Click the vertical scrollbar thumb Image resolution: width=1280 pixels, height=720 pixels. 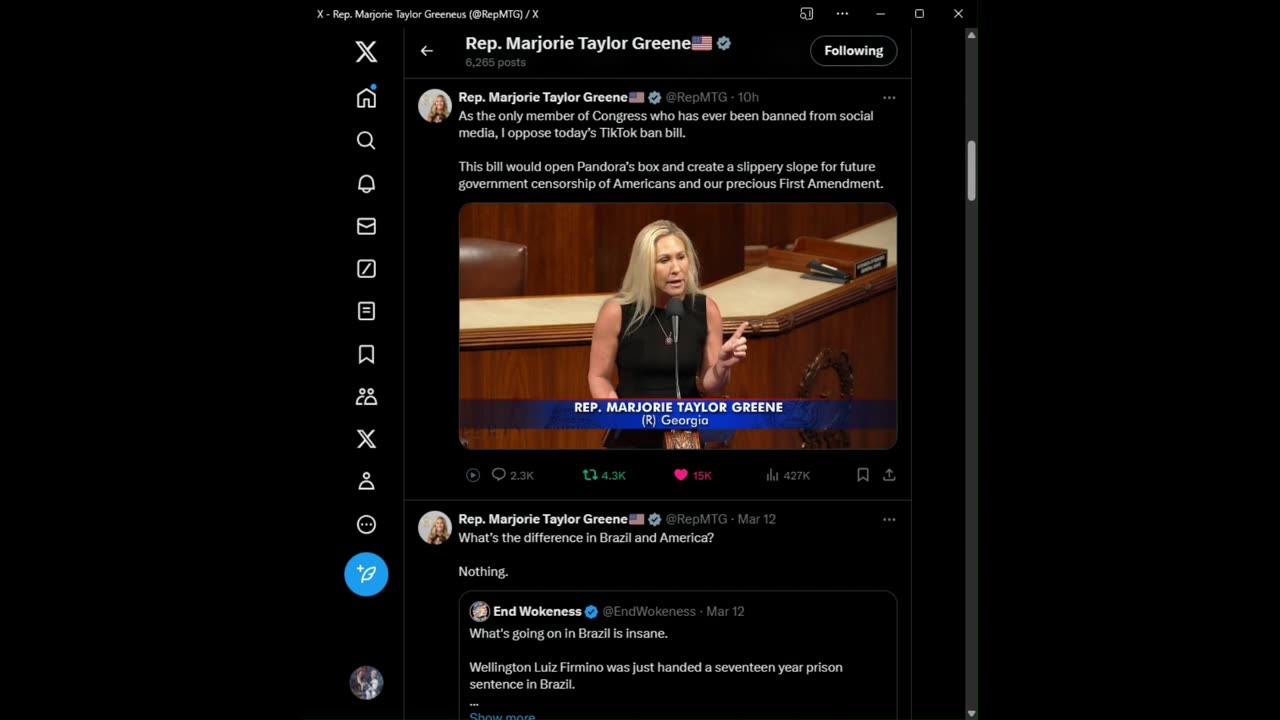coord(971,171)
